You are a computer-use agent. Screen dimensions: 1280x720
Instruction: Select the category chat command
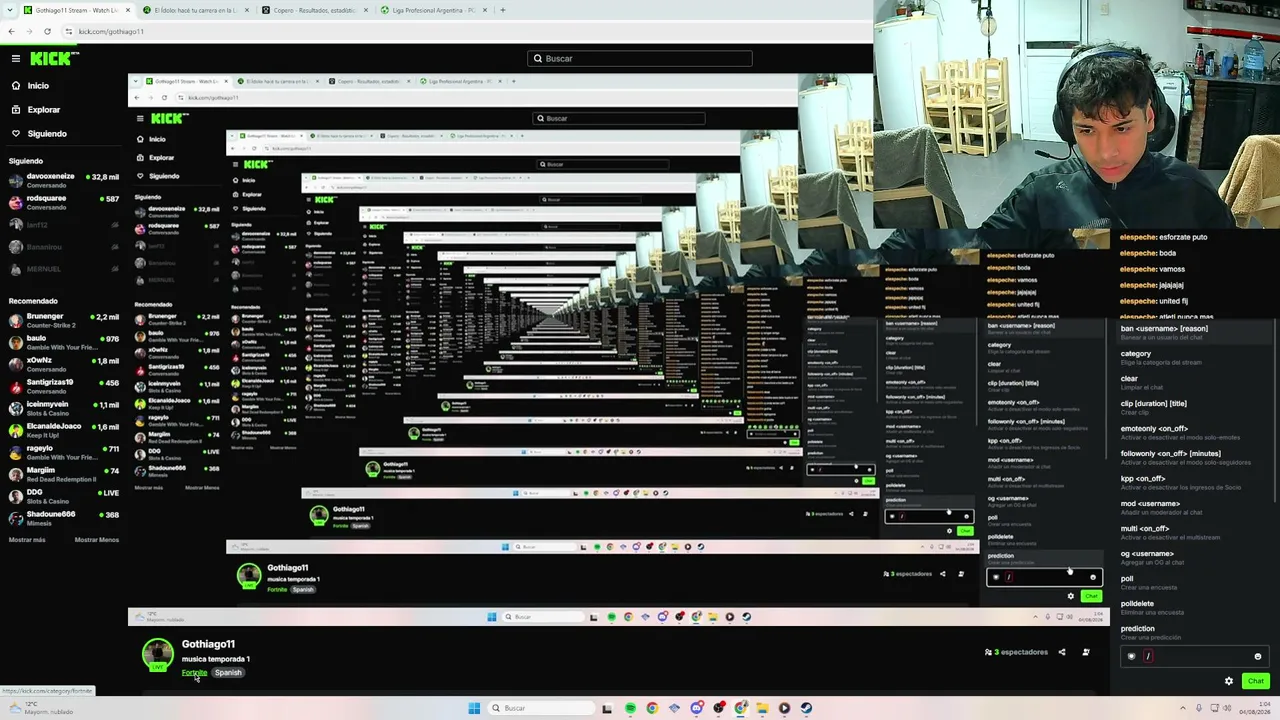click(x=1193, y=357)
